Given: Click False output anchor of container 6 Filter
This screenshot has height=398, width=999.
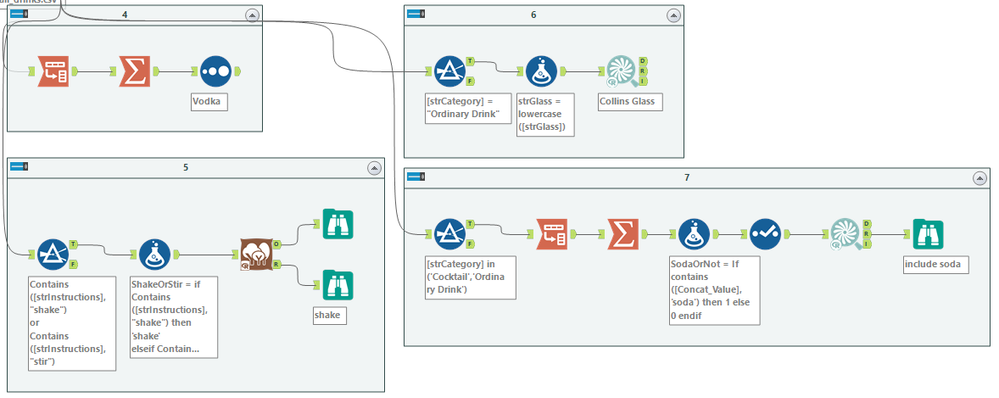Looking at the screenshot, I should click(470, 81).
